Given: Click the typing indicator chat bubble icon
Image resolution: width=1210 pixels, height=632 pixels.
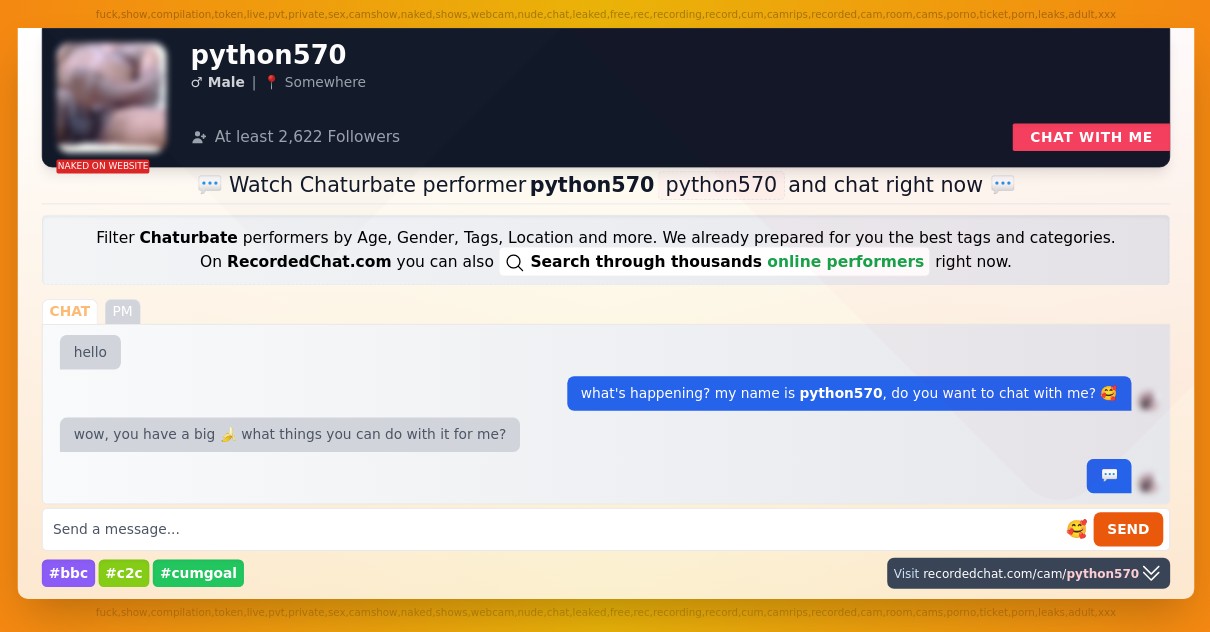Looking at the screenshot, I should [x=1109, y=476].
